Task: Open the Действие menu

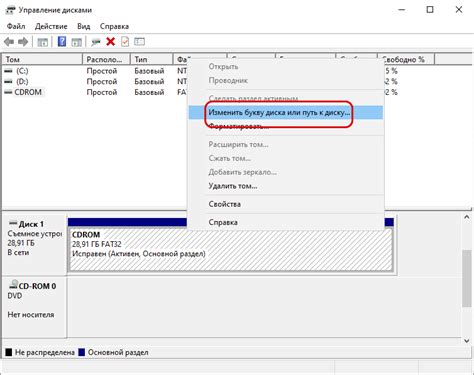Action: [x=51, y=26]
